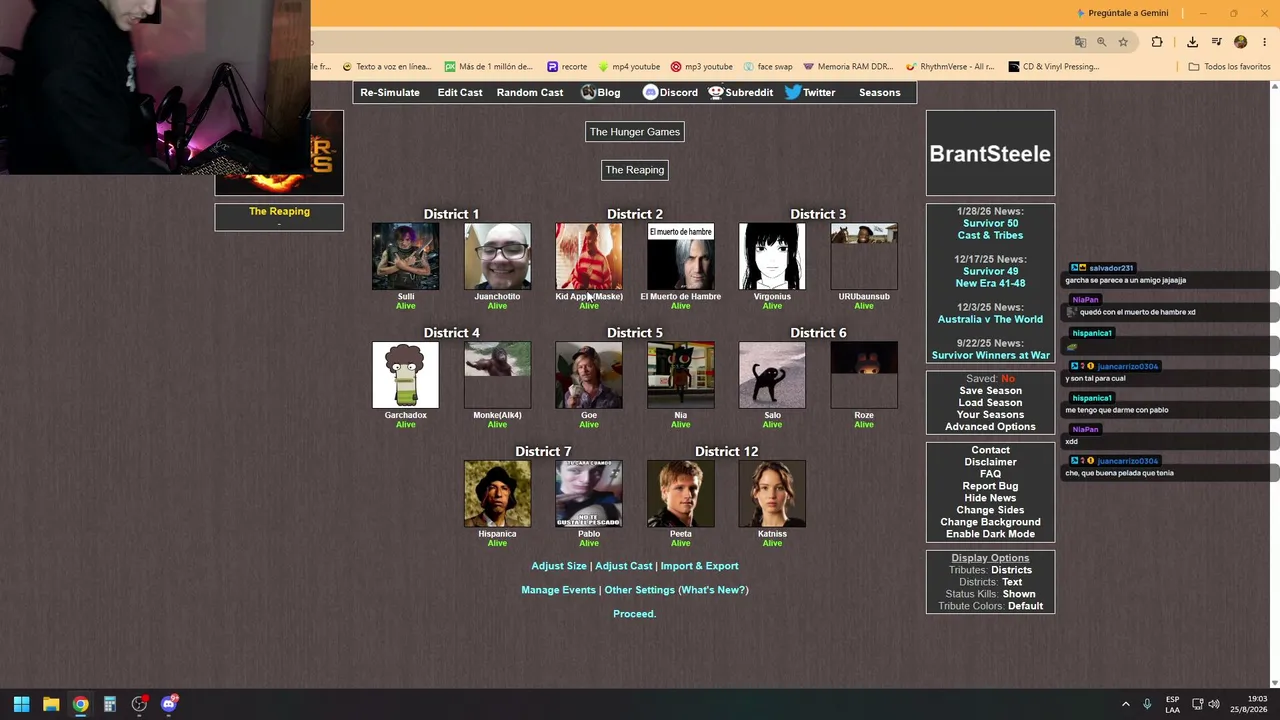Toggle the Tribute Colors 'Default' option

pyautogui.click(x=1025, y=606)
